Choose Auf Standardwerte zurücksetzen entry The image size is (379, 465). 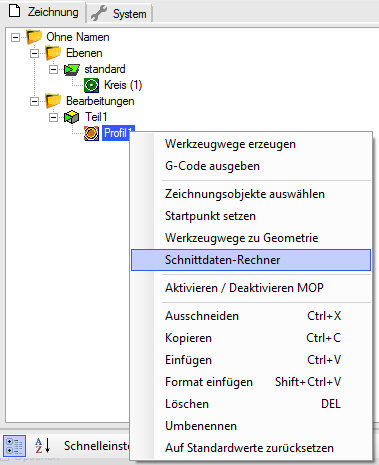tap(251, 448)
